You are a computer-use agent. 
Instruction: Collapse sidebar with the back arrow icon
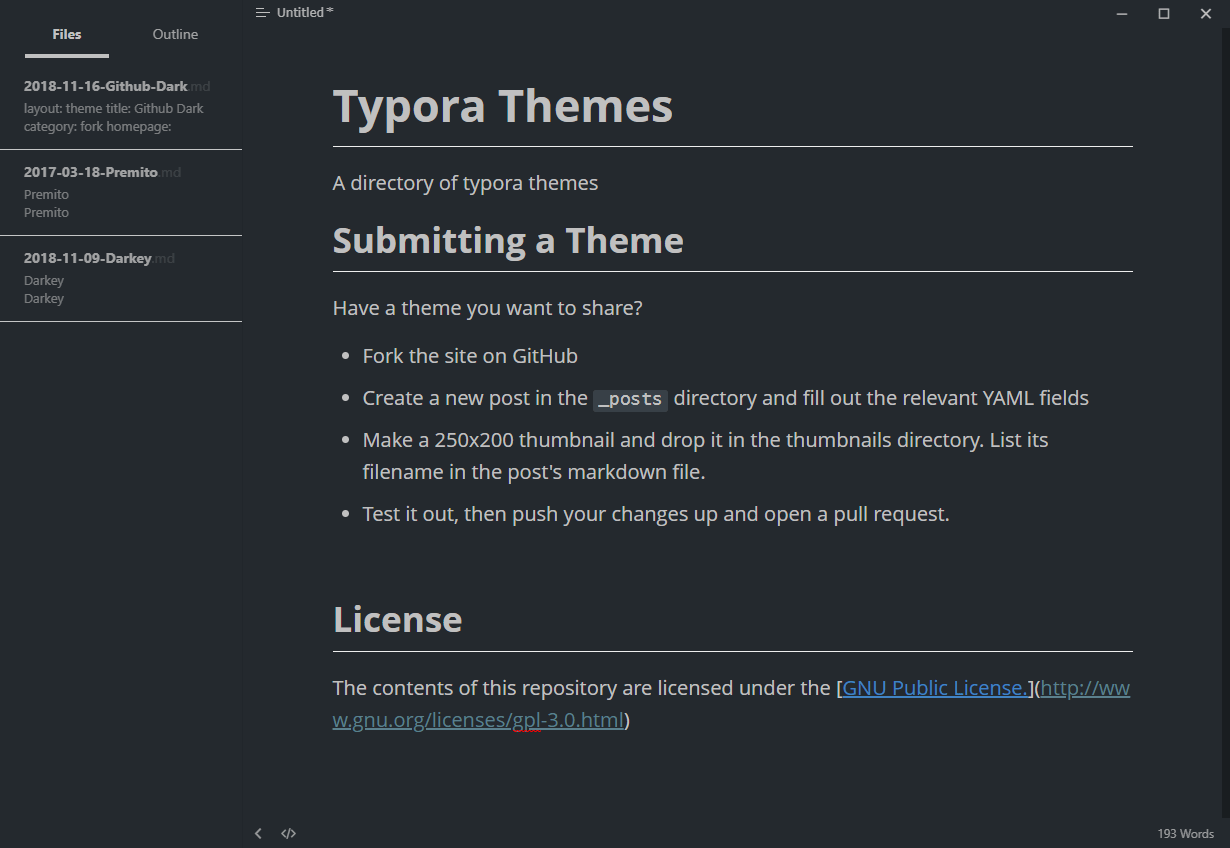click(x=258, y=833)
